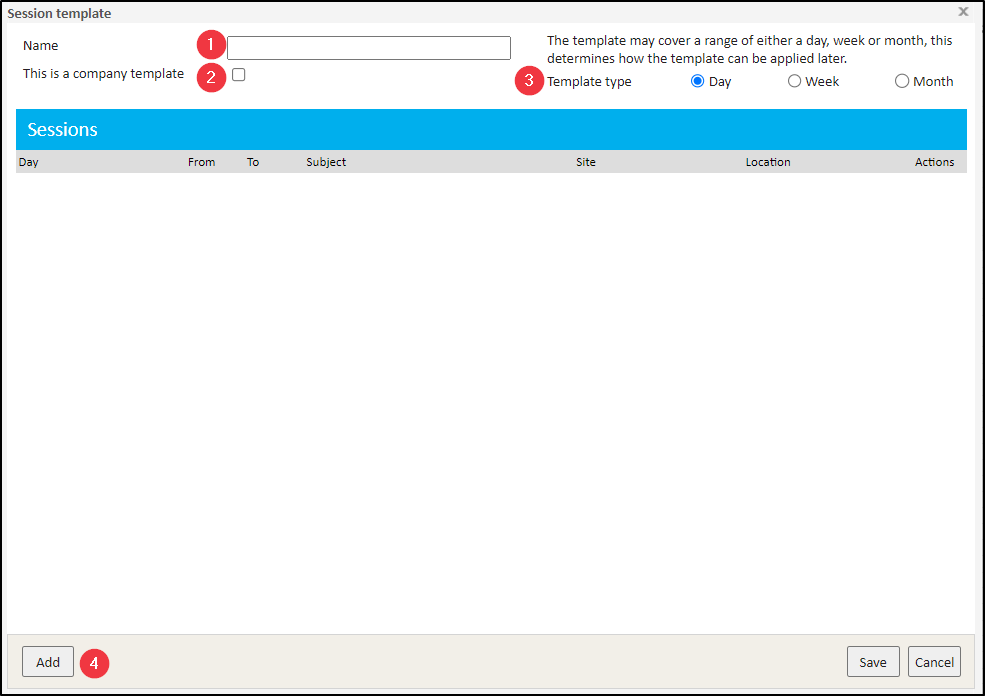This screenshot has height=696, width=985.
Task: Cancel the session template dialog
Action: click(934, 662)
